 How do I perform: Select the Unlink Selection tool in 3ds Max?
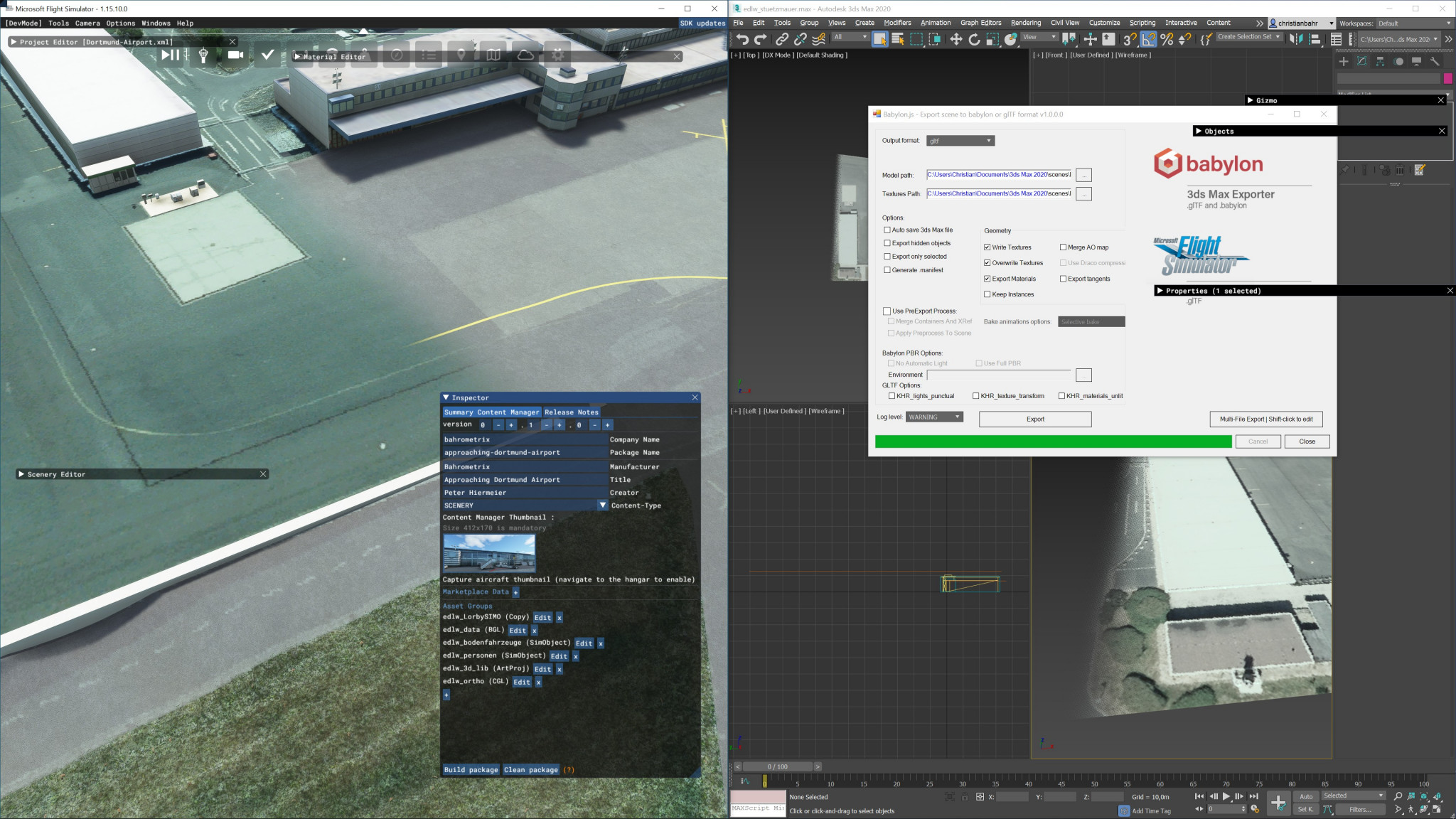point(801,39)
